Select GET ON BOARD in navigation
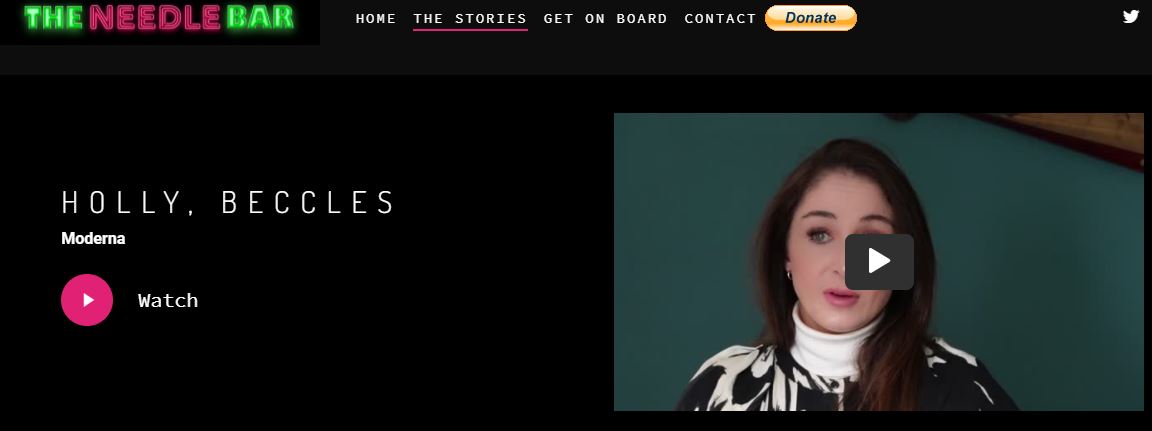 pos(605,18)
